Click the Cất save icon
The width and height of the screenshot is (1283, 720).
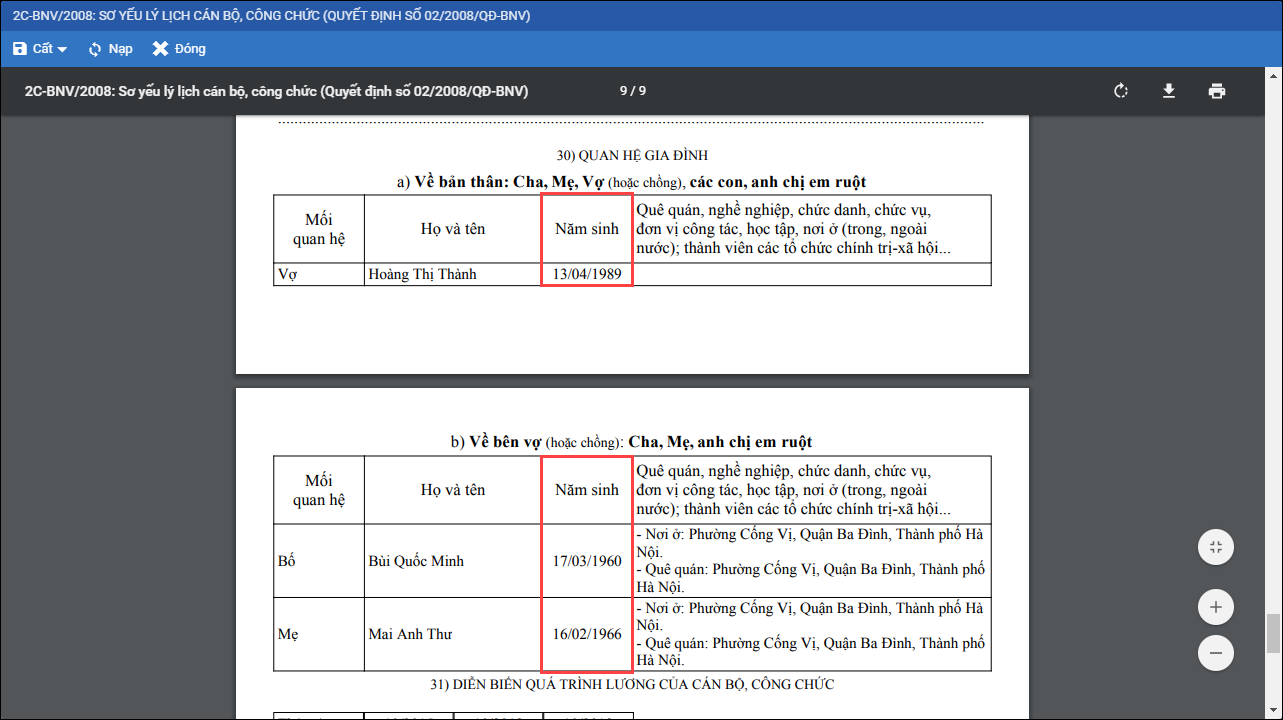(x=20, y=49)
